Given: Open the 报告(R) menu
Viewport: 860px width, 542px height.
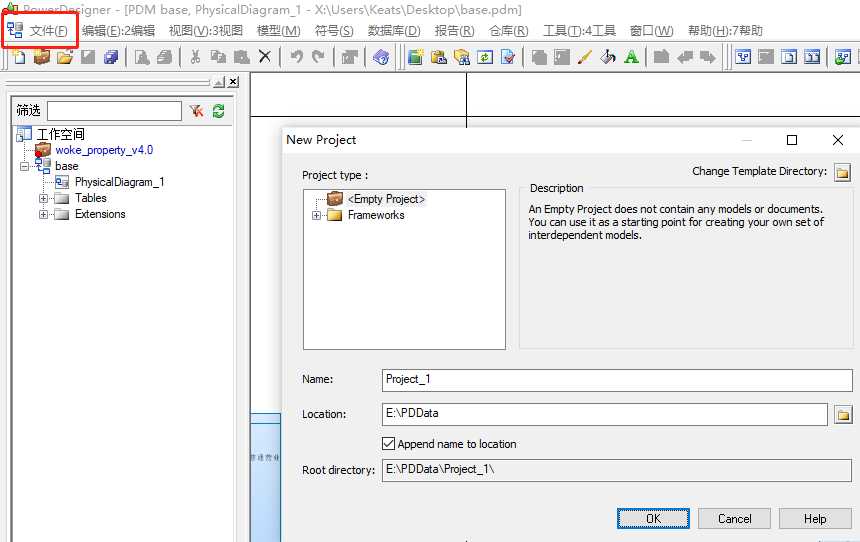Looking at the screenshot, I should [454, 31].
